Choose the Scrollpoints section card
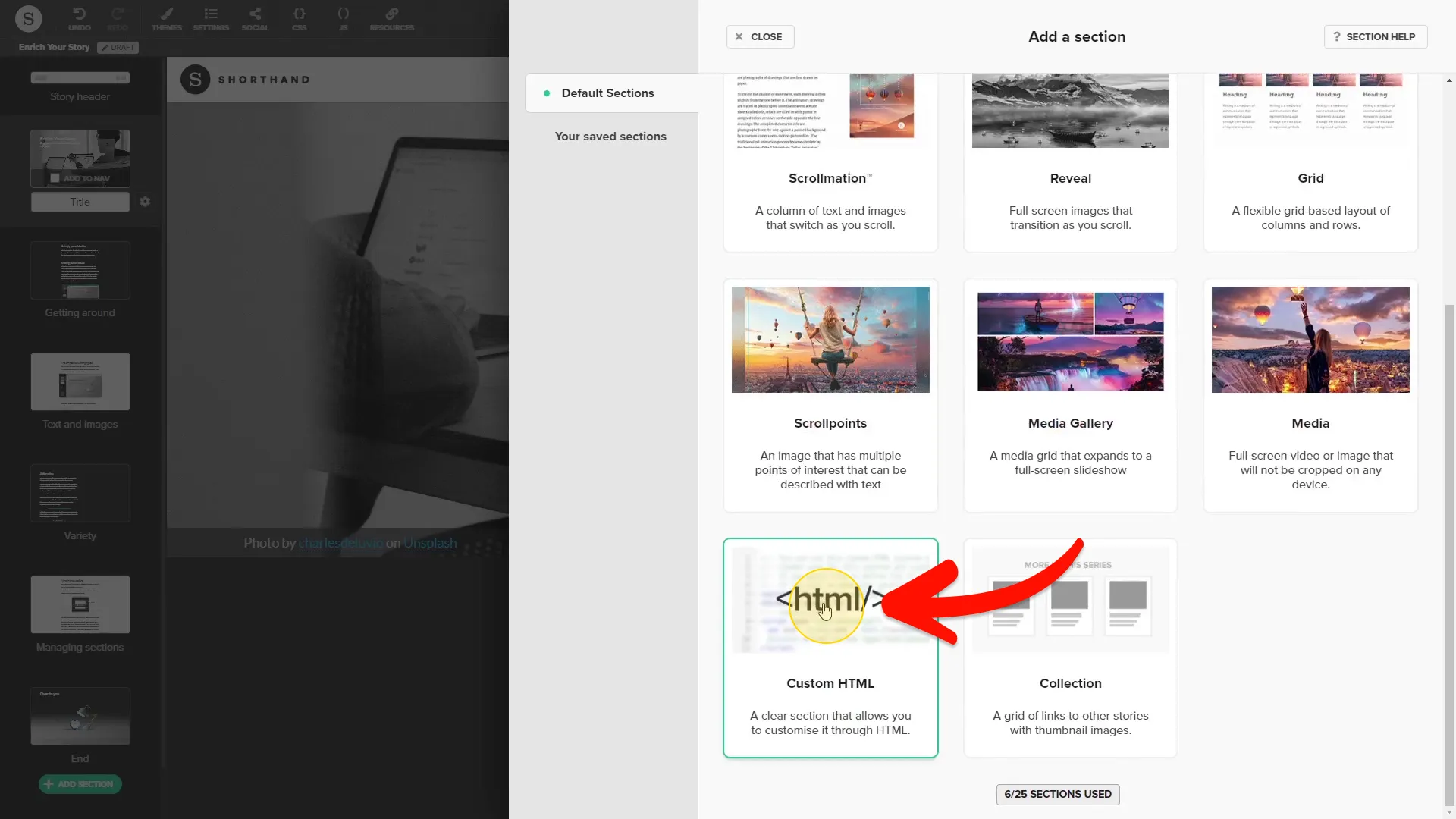1456x819 pixels. tap(830, 395)
